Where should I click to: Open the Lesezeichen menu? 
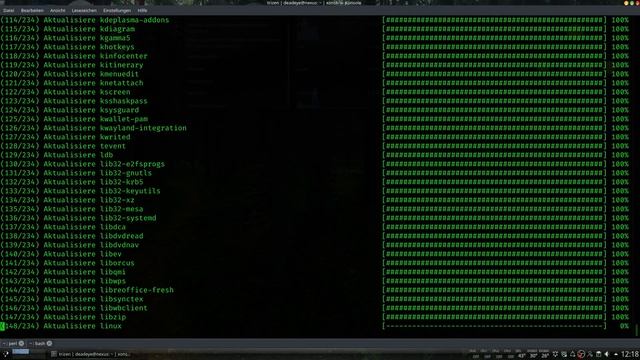[x=84, y=10]
